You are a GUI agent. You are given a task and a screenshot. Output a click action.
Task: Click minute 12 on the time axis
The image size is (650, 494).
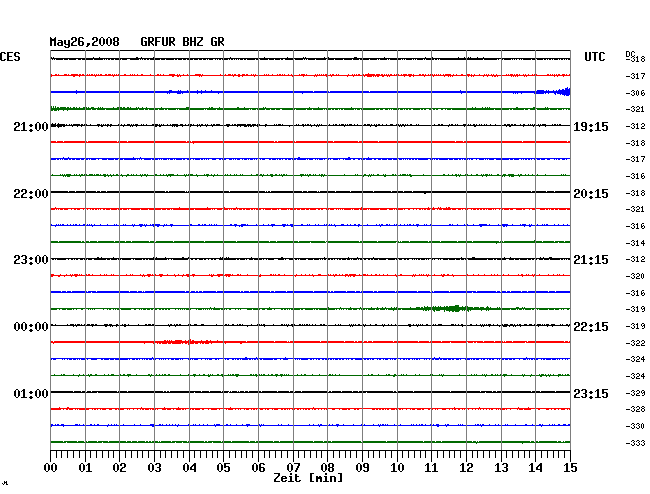pyautogui.click(x=466, y=468)
